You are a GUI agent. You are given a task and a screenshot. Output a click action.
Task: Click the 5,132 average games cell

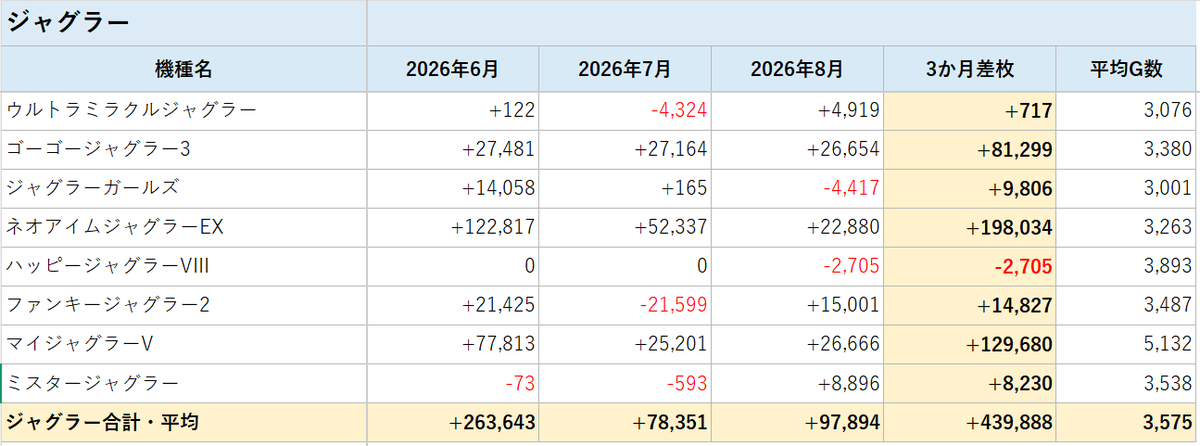[1128, 345]
